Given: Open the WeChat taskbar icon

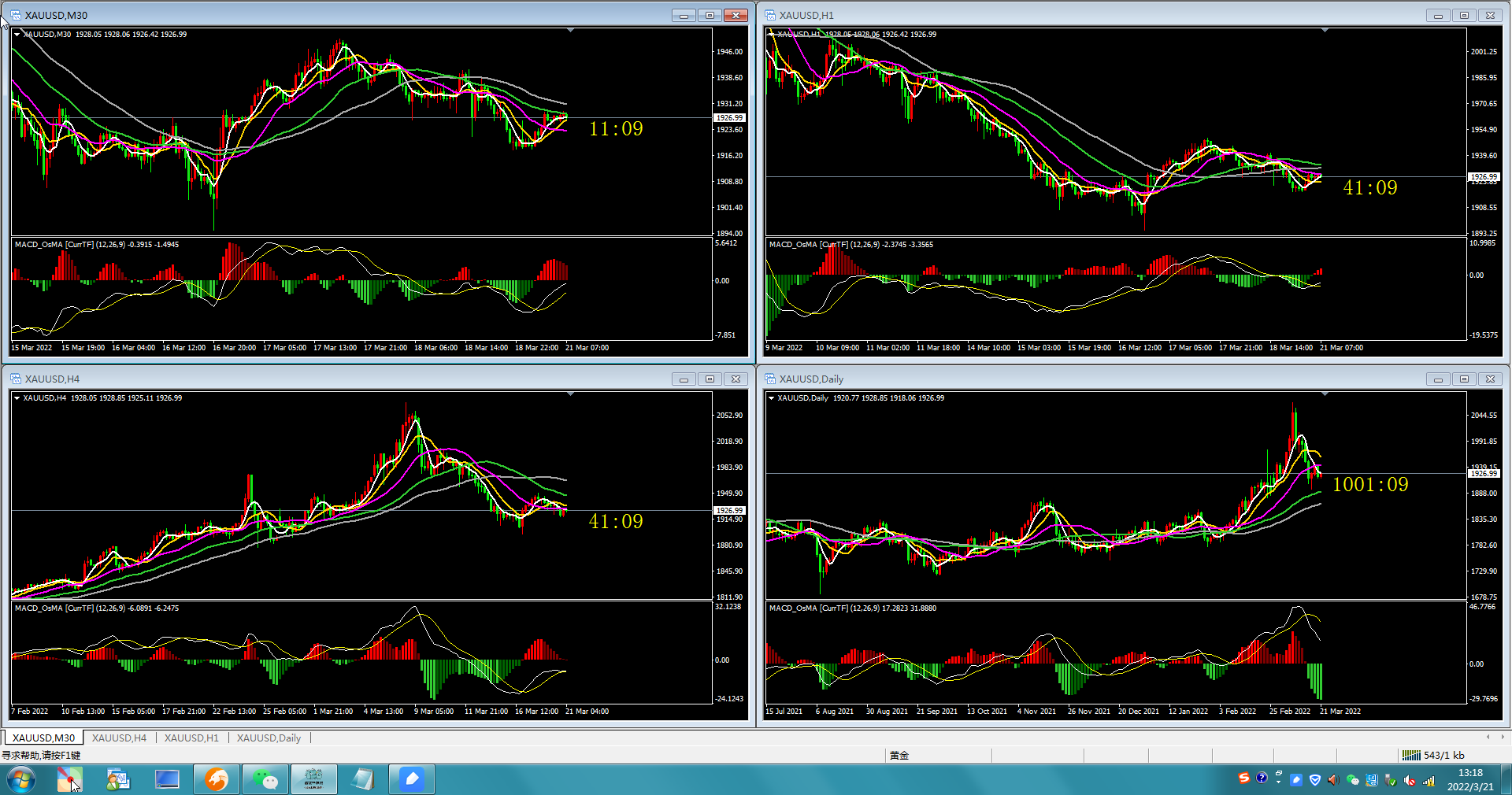Looking at the screenshot, I should (x=265, y=780).
